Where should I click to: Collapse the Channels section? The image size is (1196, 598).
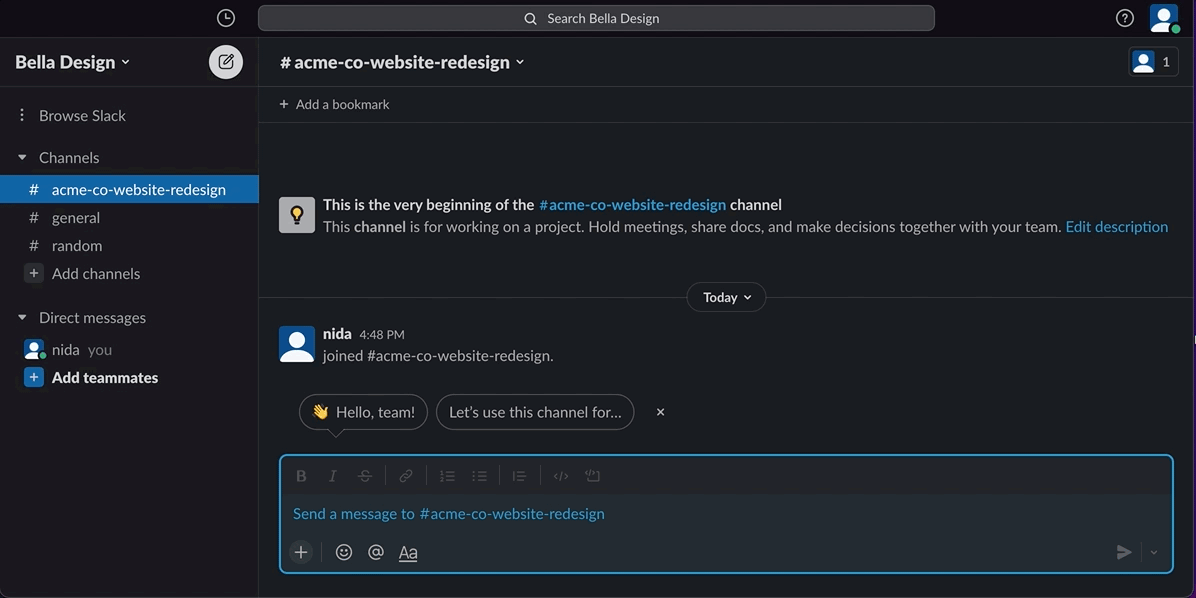coord(22,158)
